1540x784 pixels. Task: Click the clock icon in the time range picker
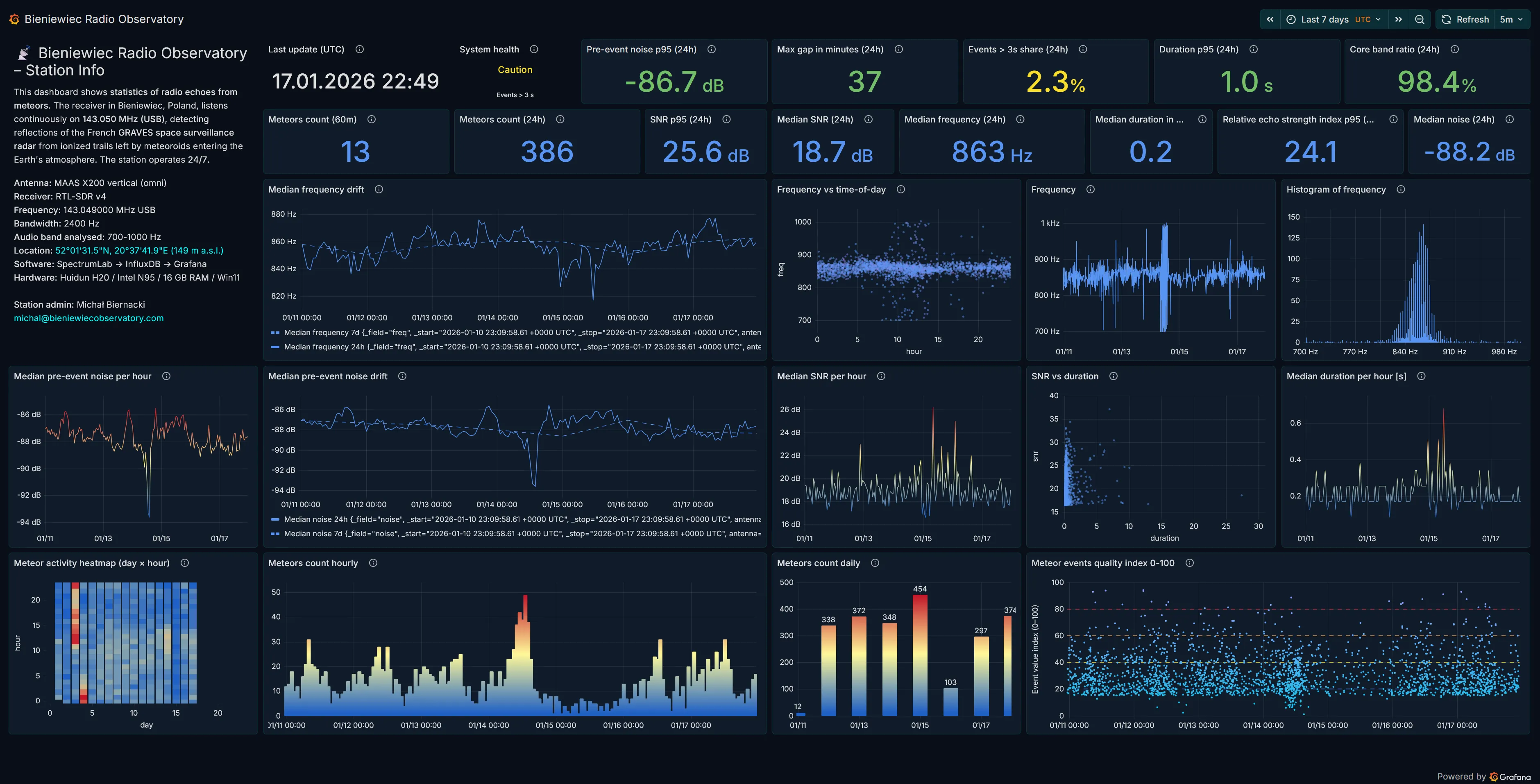pos(1291,18)
